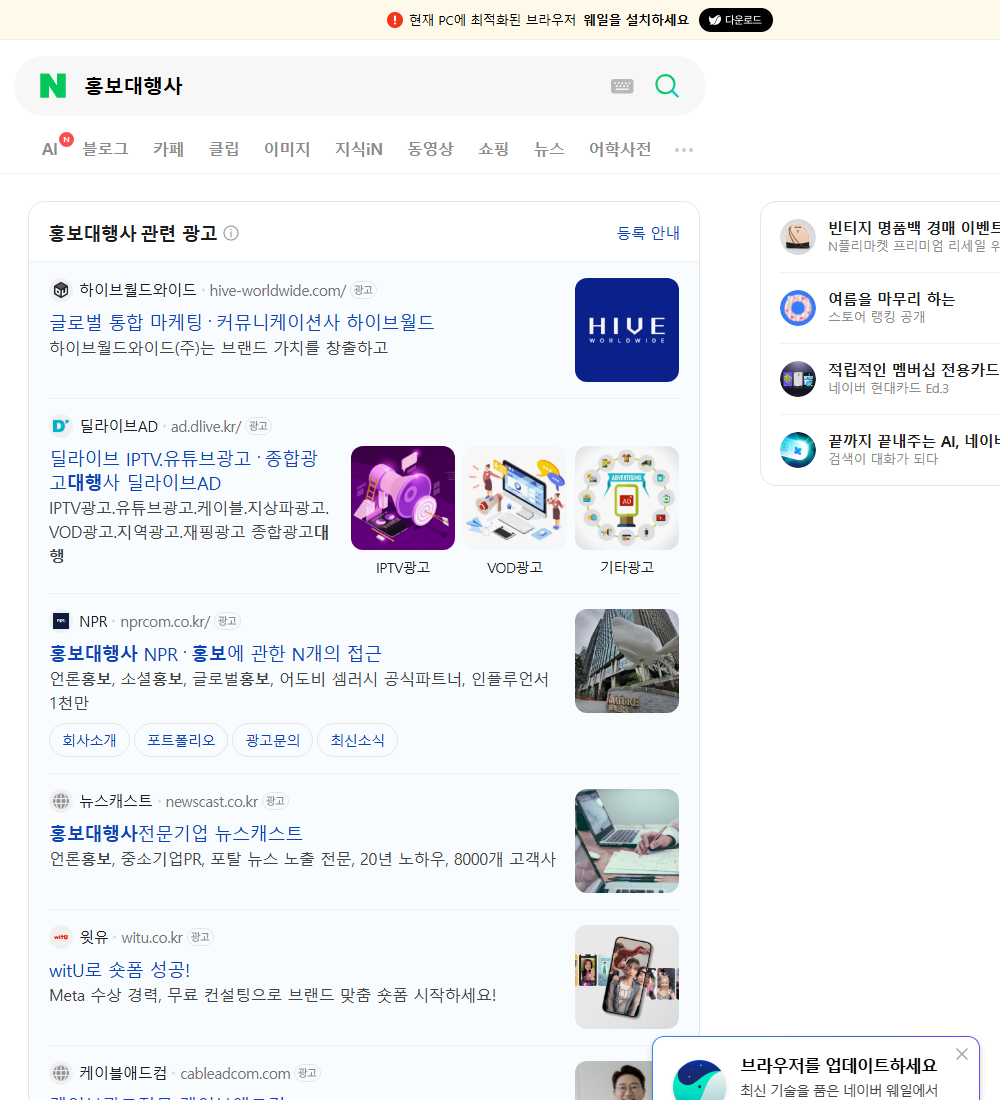This screenshot has height=1100, width=1000.
Task: Click the red warning icon in top banner
Action: (x=395, y=20)
